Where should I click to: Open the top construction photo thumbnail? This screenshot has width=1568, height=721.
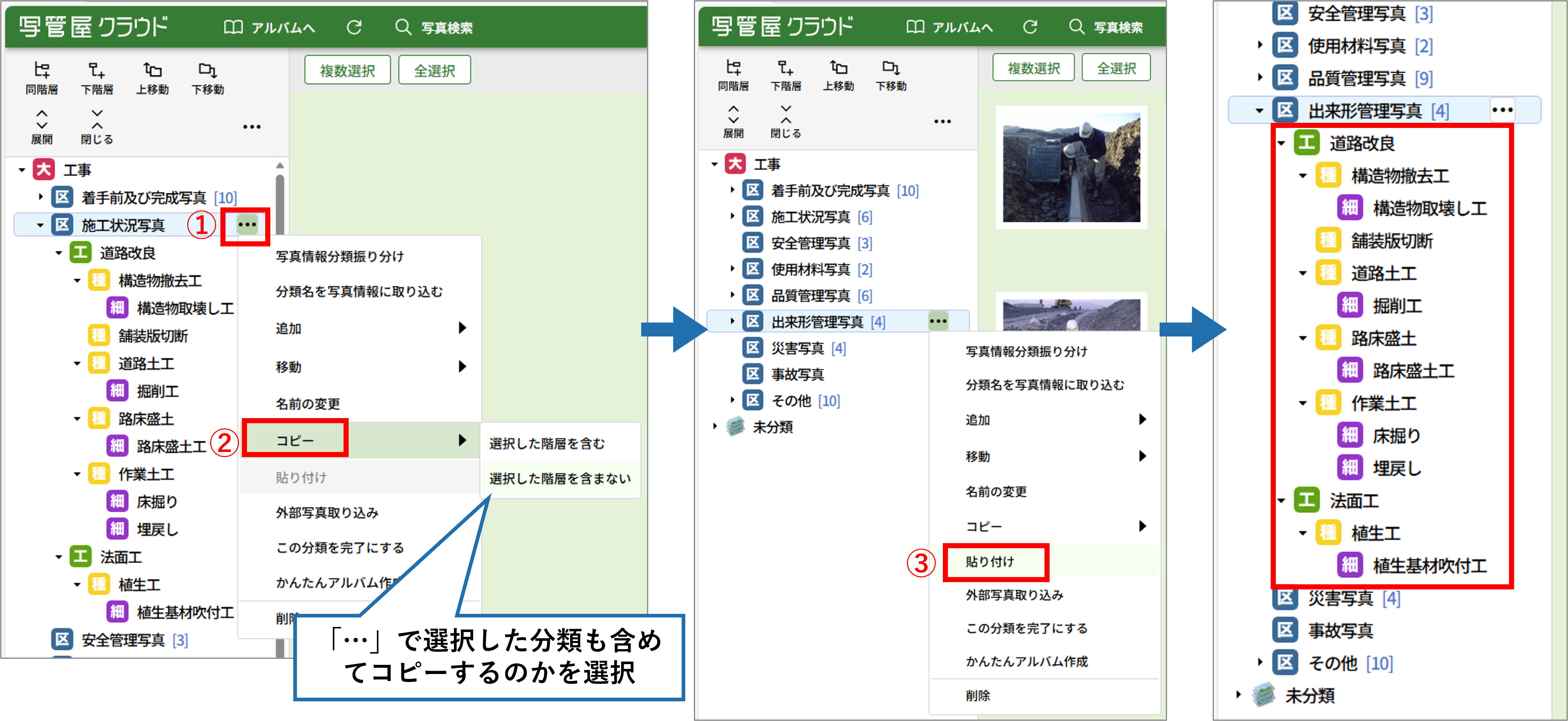tap(1071, 167)
